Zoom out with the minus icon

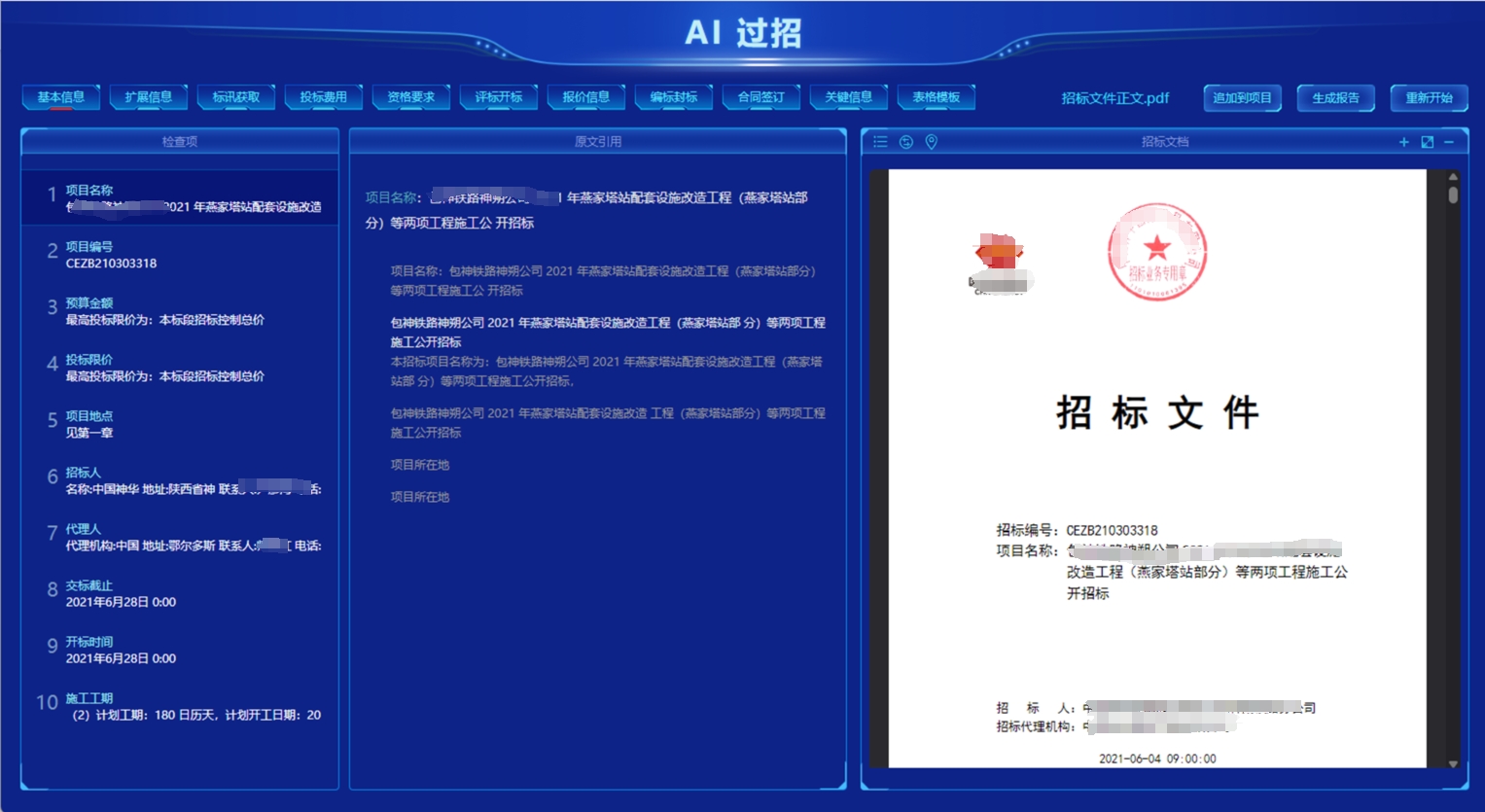click(1449, 142)
